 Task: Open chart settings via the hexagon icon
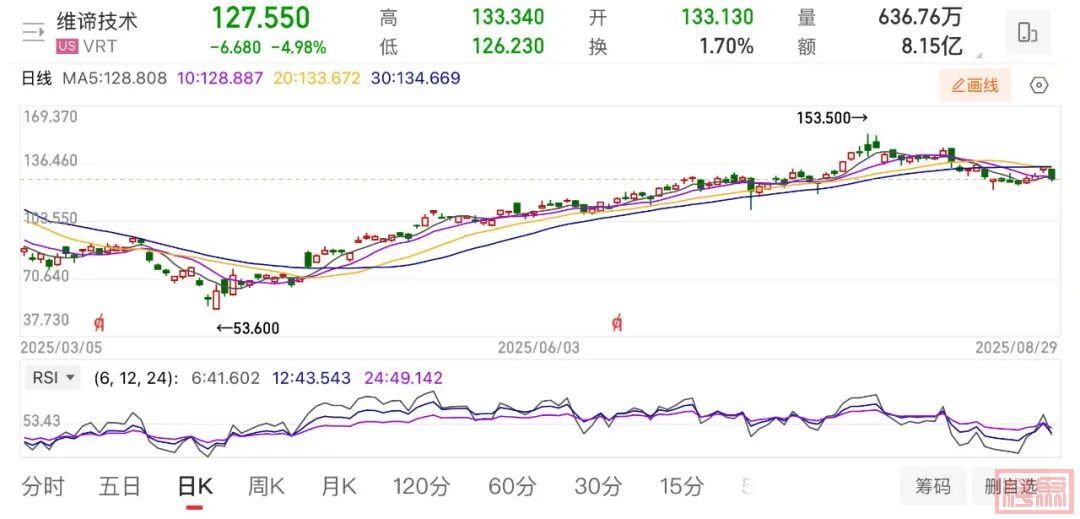pyautogui.click(x=1039, y=86)
